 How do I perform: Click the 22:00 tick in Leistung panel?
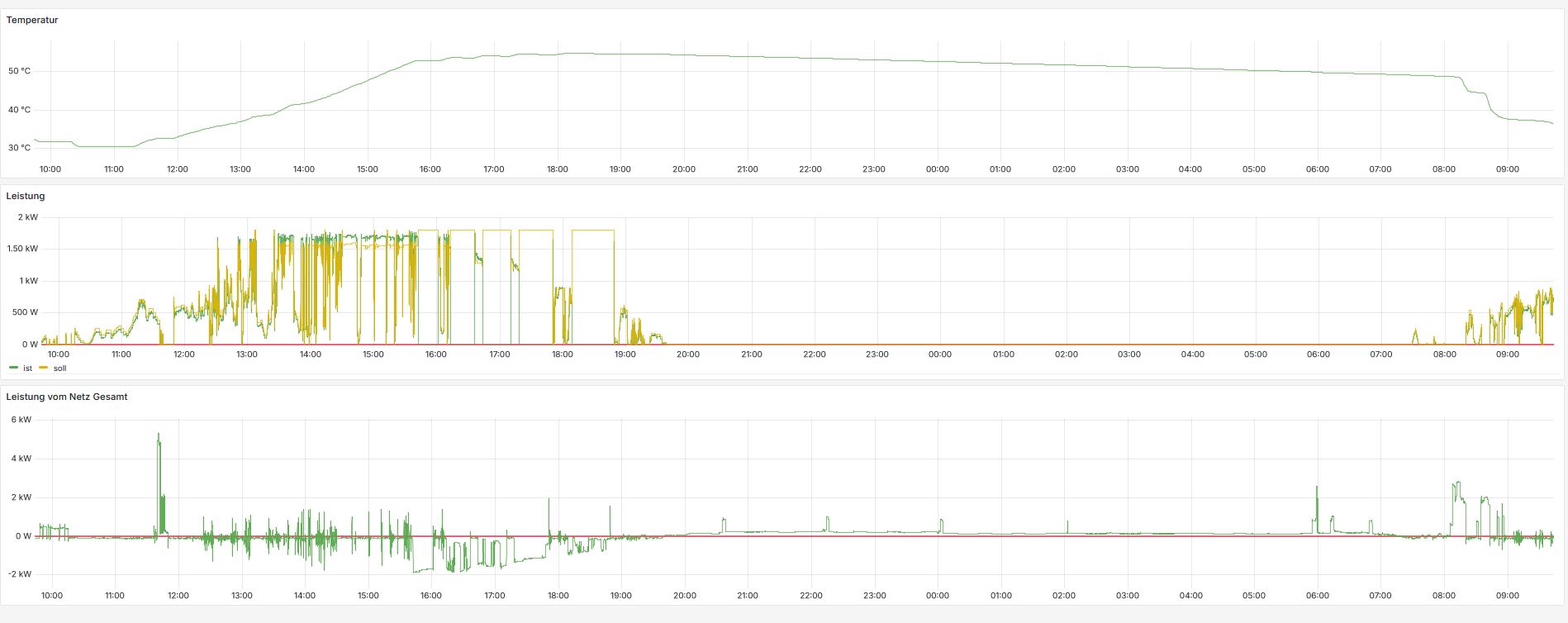[x=815, y=354]
